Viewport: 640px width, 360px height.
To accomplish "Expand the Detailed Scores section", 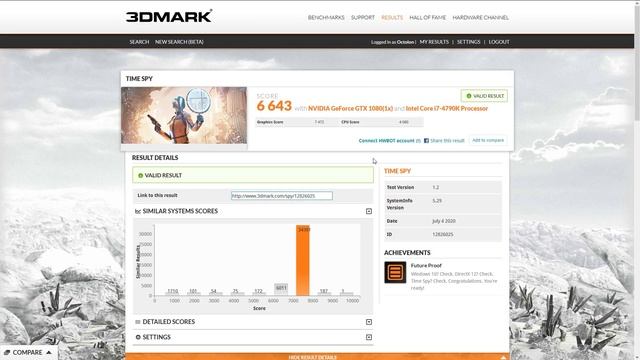I will 369,322.
